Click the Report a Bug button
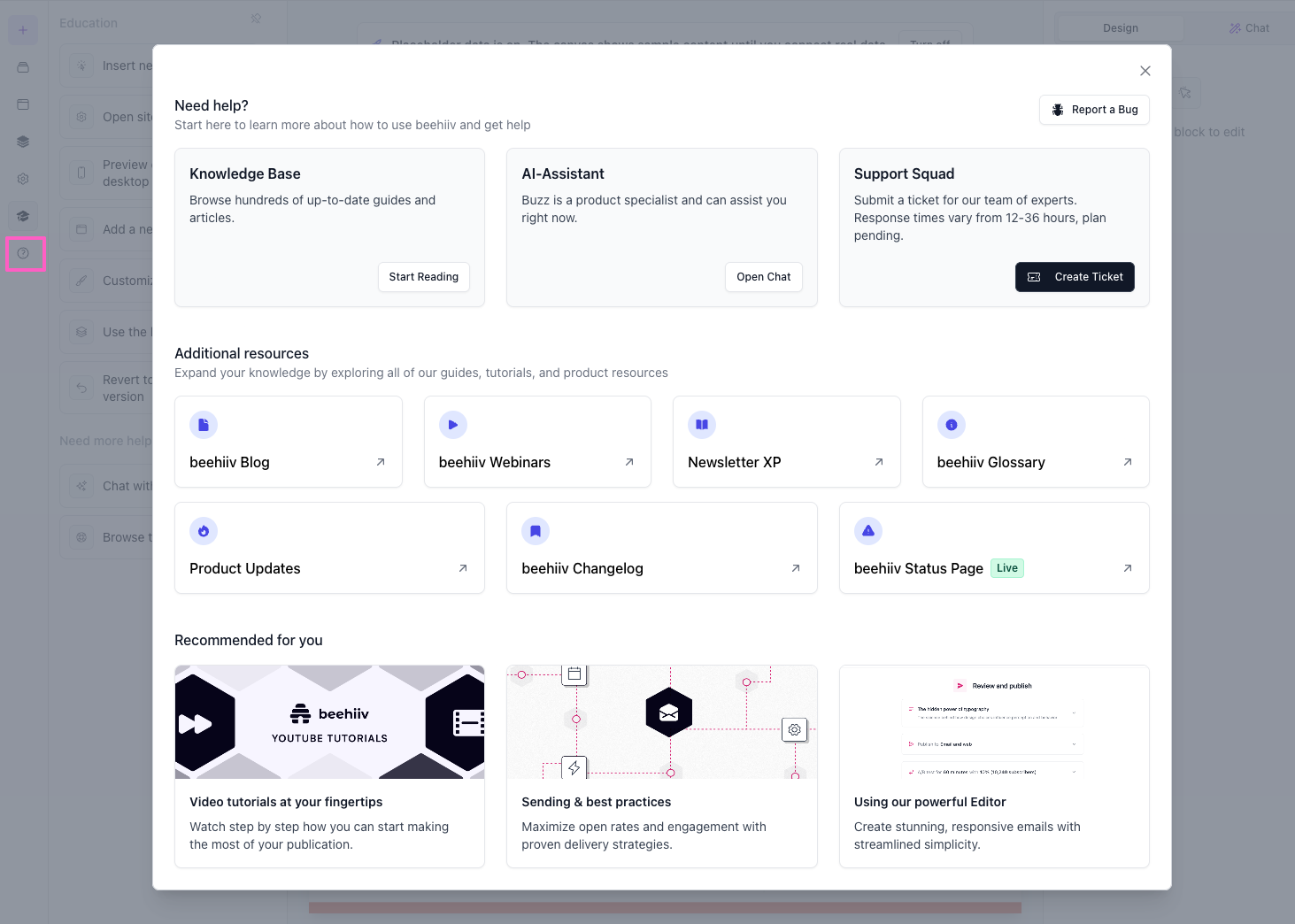This screenshot has width=1295, height=924. pyautogui.click(x=1094, y=110)
